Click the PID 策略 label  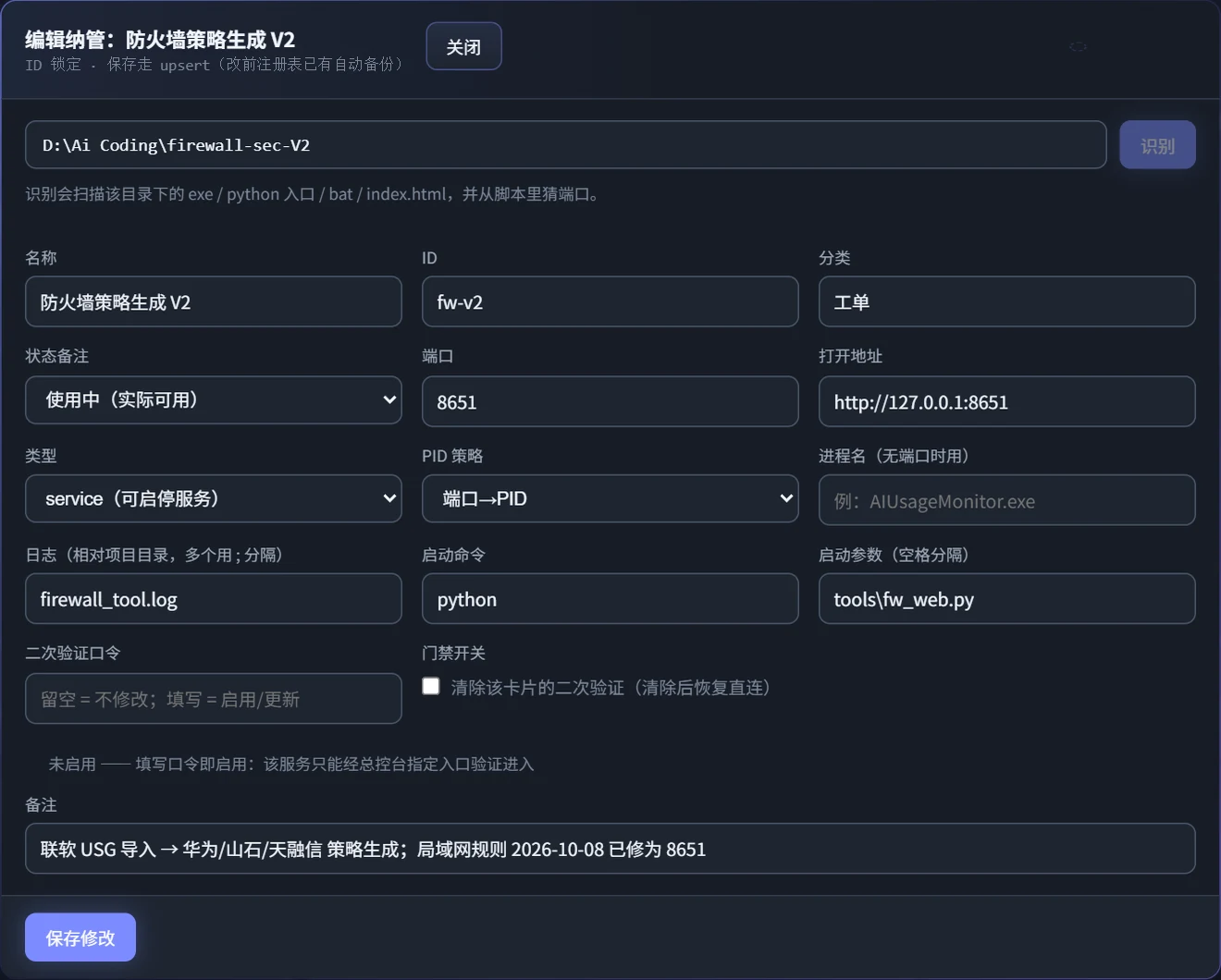click(452, 456)
